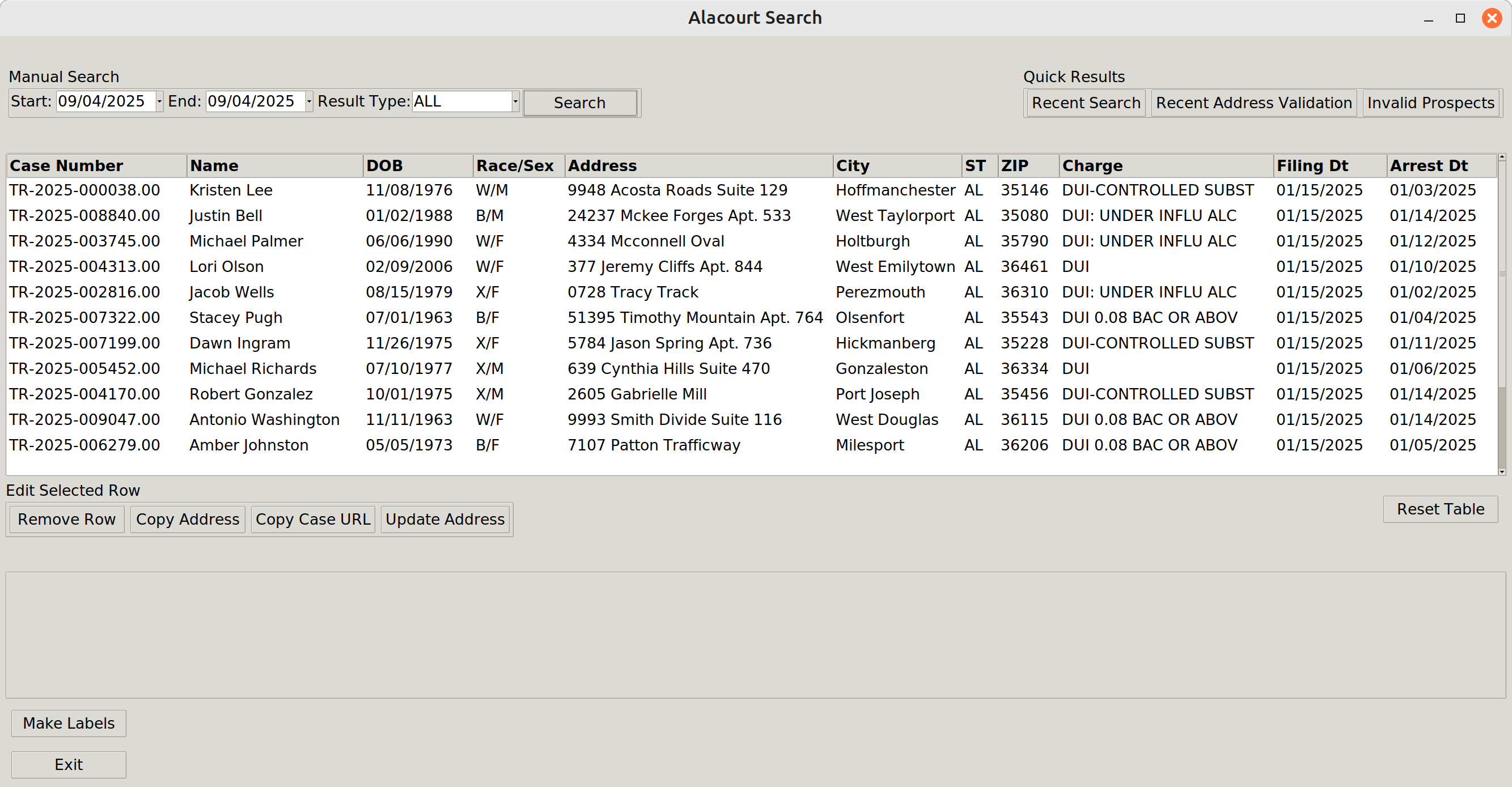Close the Alacourt Search window

(x=1492, y=18)
